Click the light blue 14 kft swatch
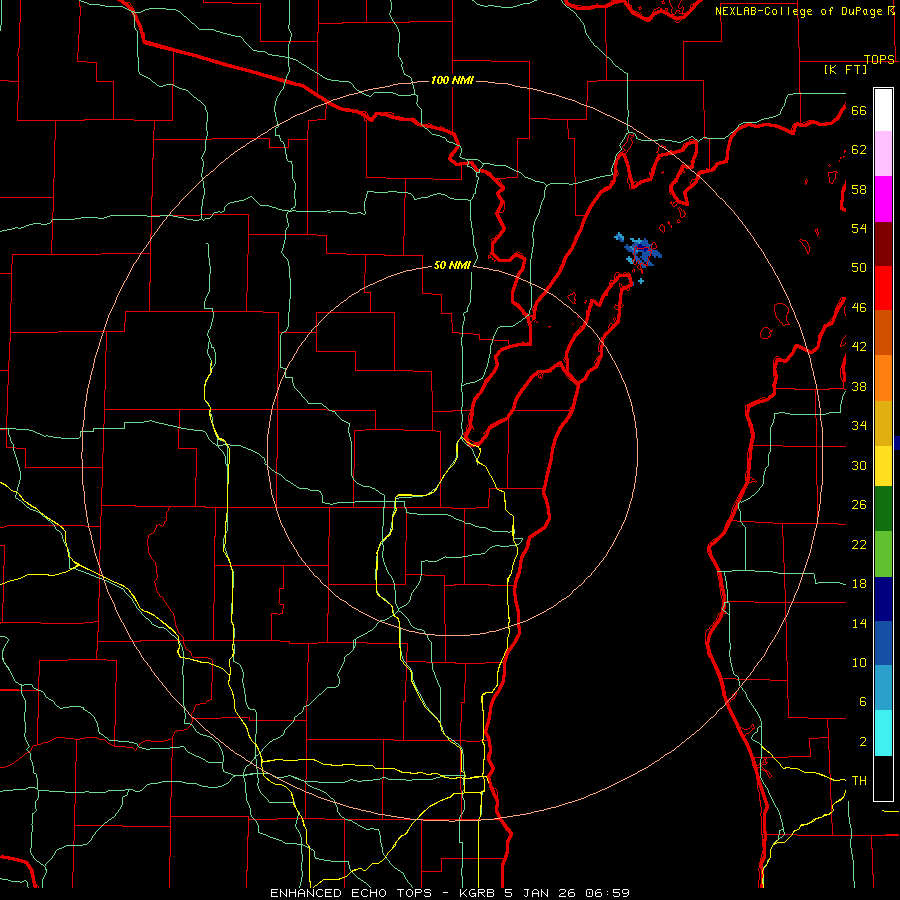The image size is (900, 900). pos(883,688)
